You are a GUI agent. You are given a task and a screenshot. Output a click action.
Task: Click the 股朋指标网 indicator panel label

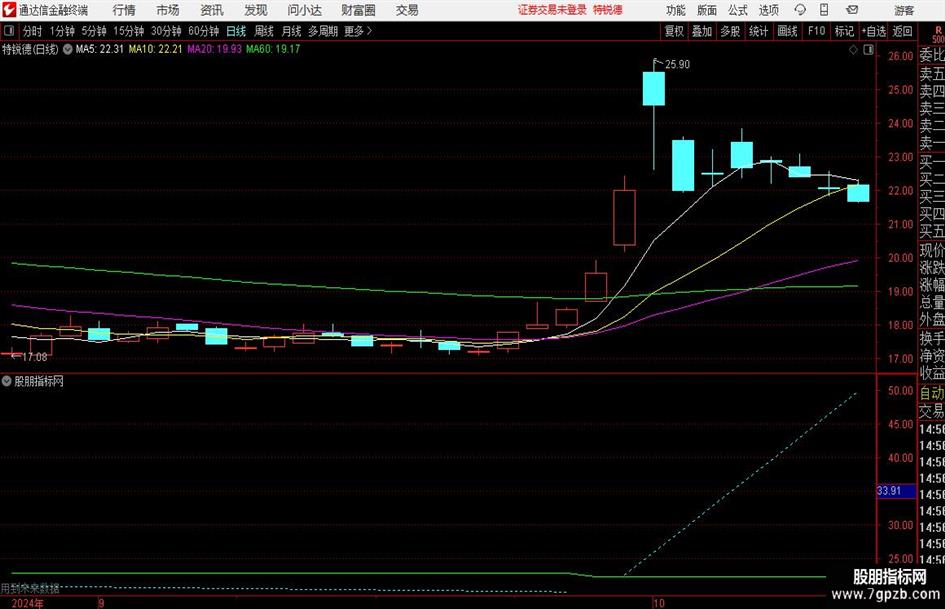tap(39, 381)
